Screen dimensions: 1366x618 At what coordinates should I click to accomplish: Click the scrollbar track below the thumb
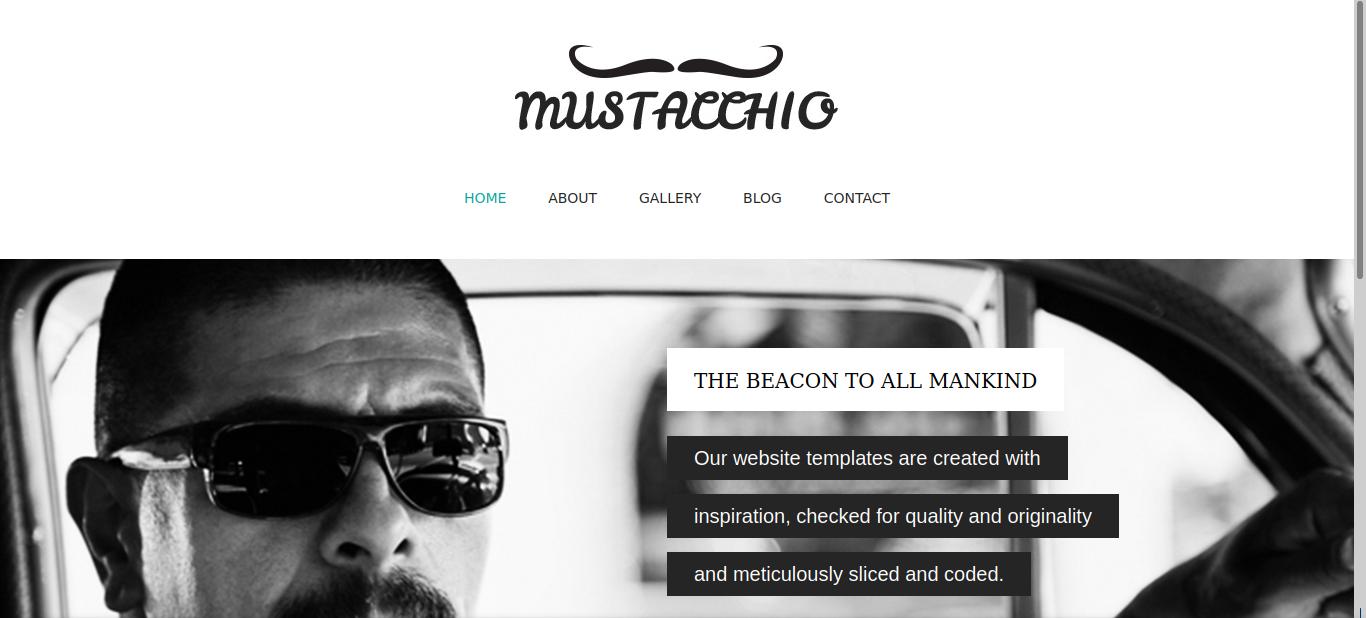(1359, 450)
